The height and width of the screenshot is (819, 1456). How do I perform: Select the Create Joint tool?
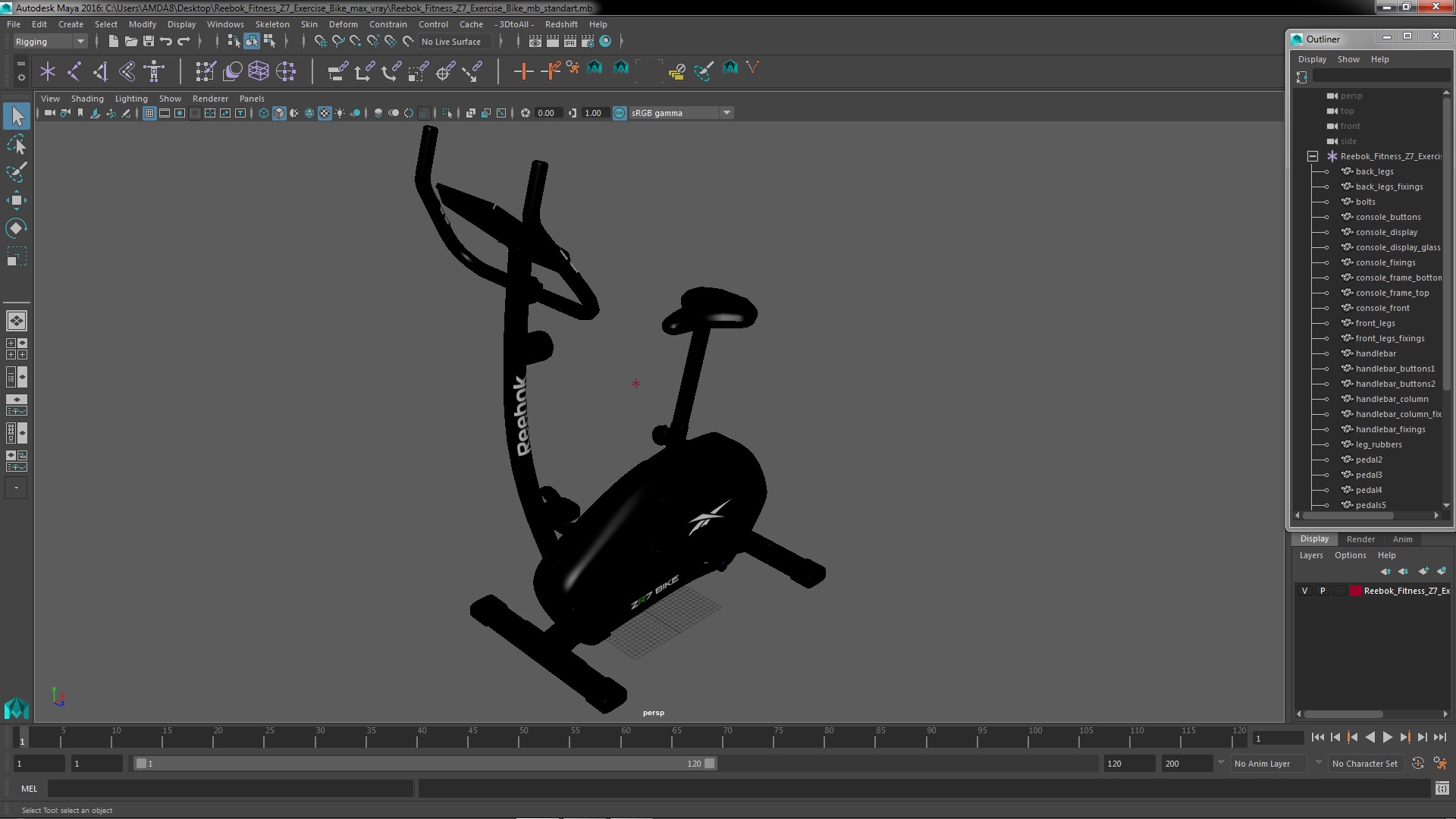[74, 71]
